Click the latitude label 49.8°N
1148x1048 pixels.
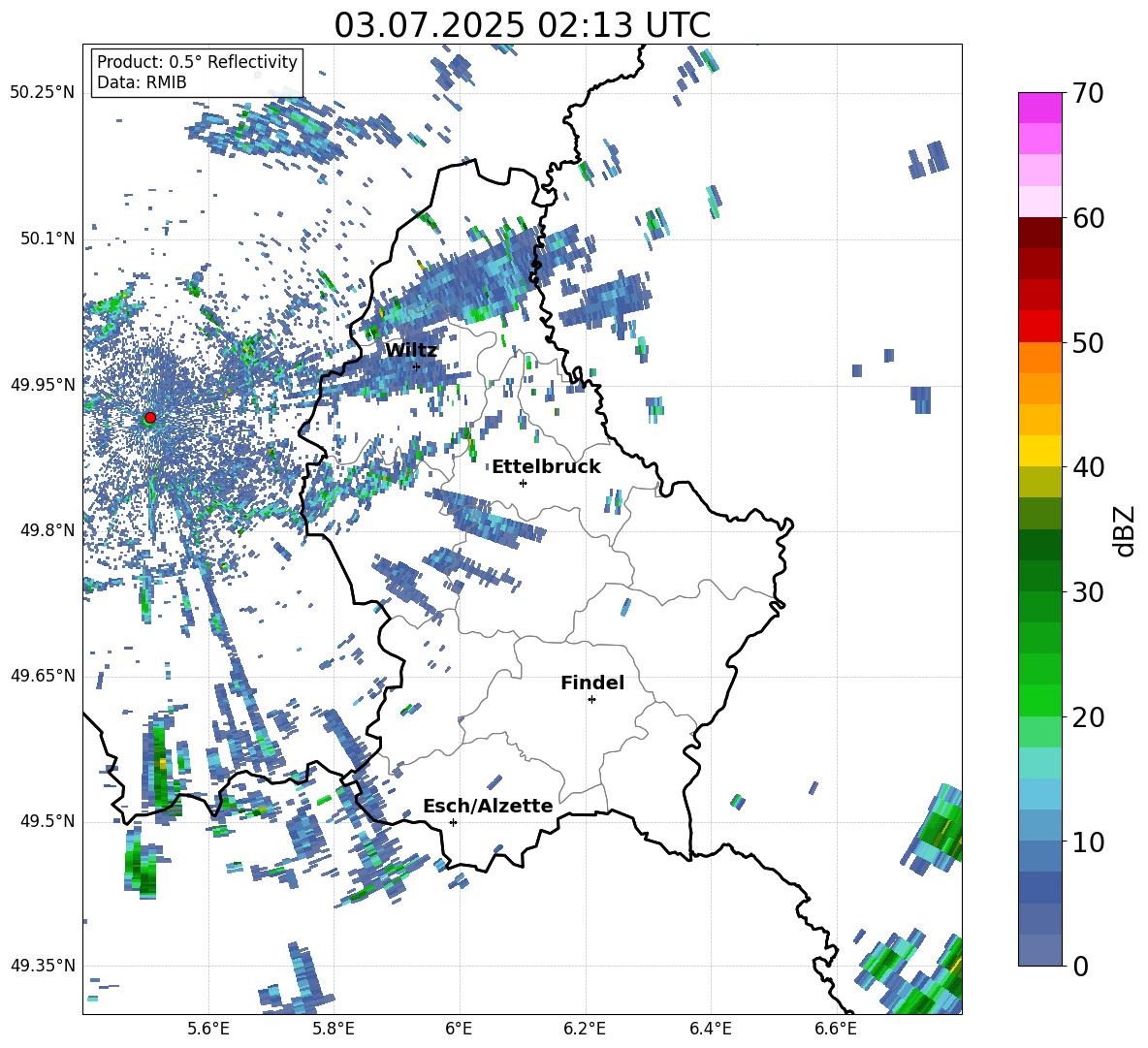click(x=48, y=530)
